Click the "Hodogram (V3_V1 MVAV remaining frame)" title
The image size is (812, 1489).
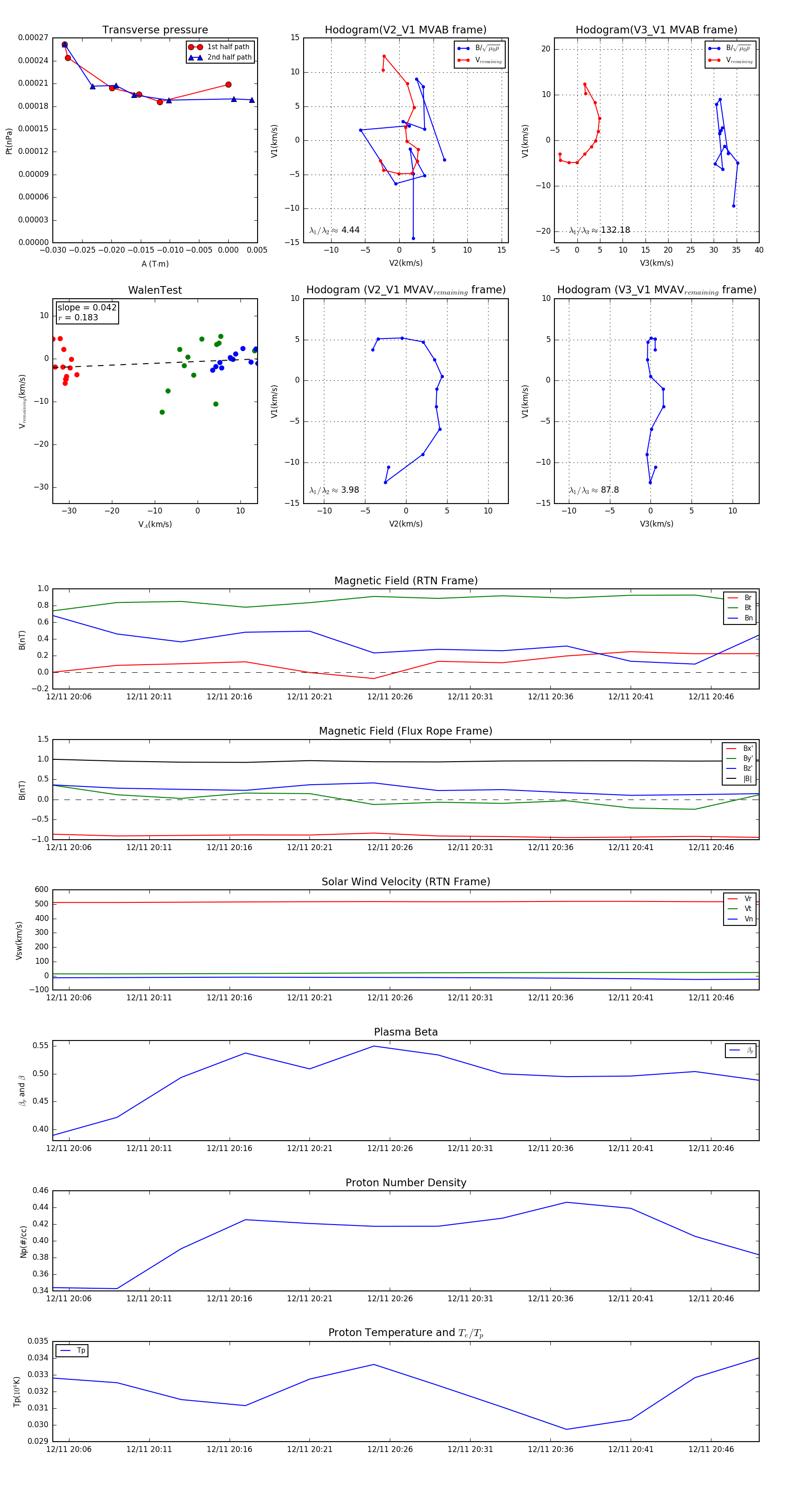click(x=656, y=290)
